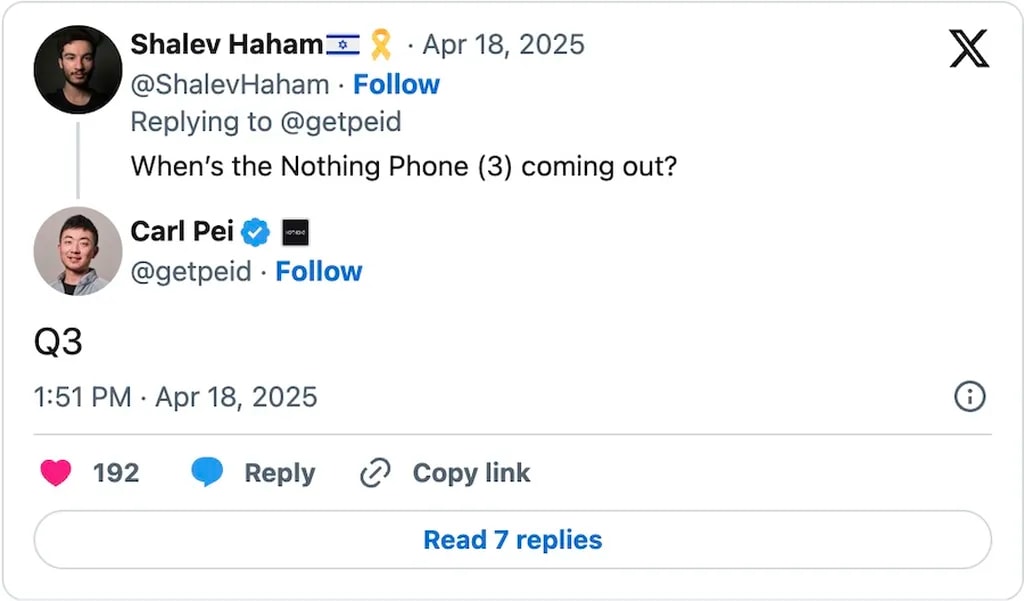This screenshot has height=601, width=1024.
Task: Open the @getpeid mention in Replying to
Action: [x=340, y=122]
